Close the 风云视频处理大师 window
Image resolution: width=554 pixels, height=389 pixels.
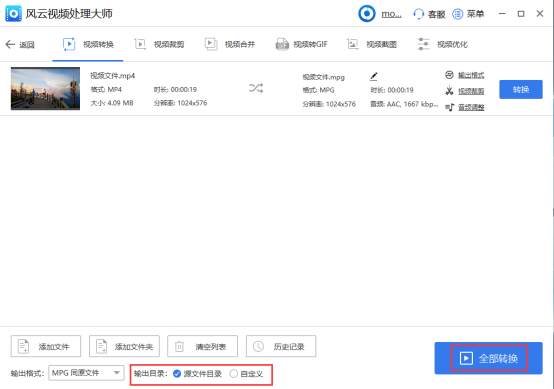[x=540, y=14]
